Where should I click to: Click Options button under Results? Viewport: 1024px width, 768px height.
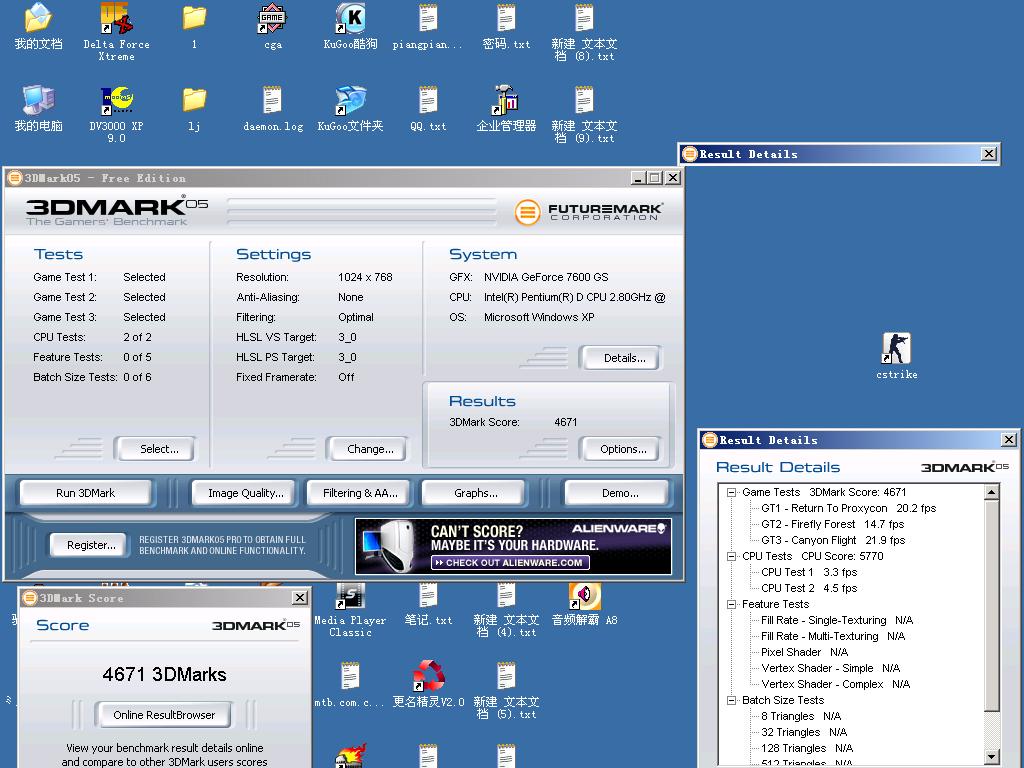623,449
